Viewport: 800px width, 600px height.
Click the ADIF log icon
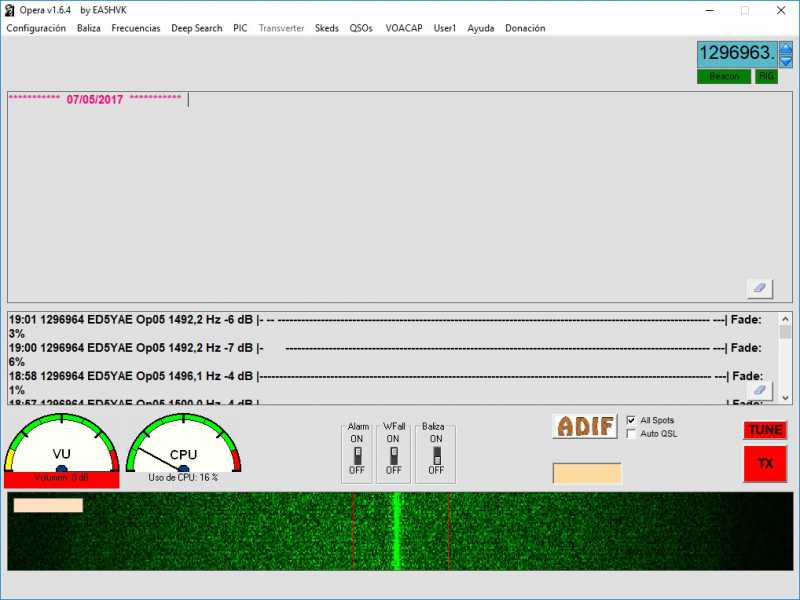point(584,426)
